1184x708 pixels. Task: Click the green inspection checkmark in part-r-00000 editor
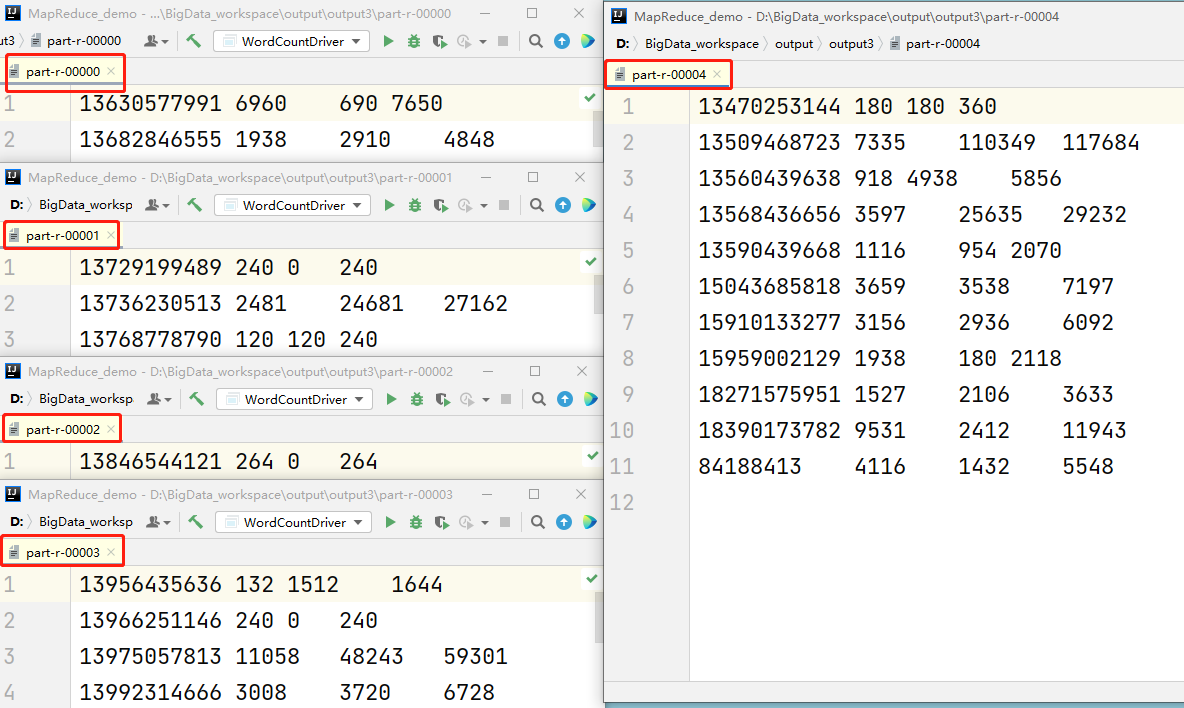coord(590,97)
